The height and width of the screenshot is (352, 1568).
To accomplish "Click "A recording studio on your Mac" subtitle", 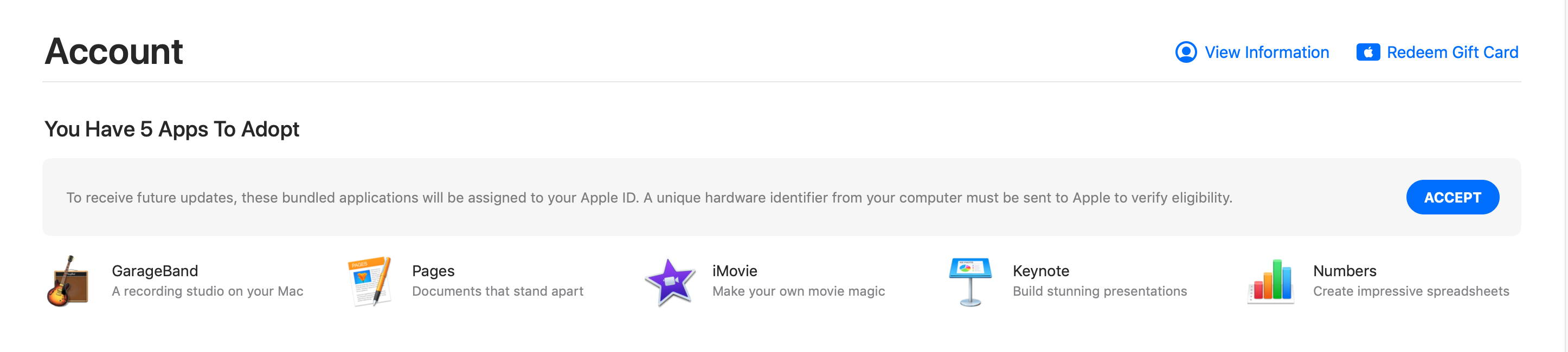I will coord(207,291).
